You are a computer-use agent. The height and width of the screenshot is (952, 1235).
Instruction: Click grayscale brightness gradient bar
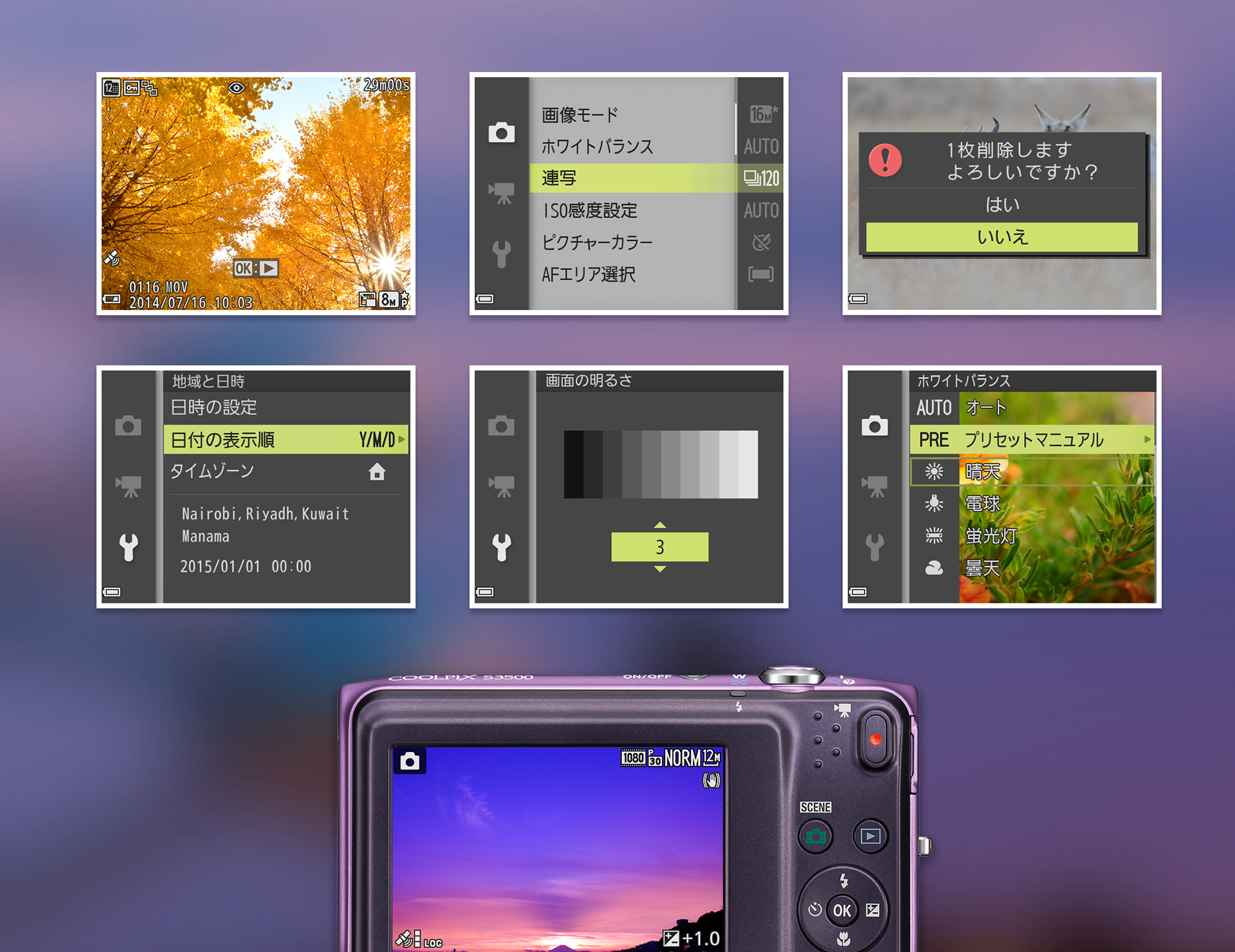pyautogui.click(x=661, y=464)
